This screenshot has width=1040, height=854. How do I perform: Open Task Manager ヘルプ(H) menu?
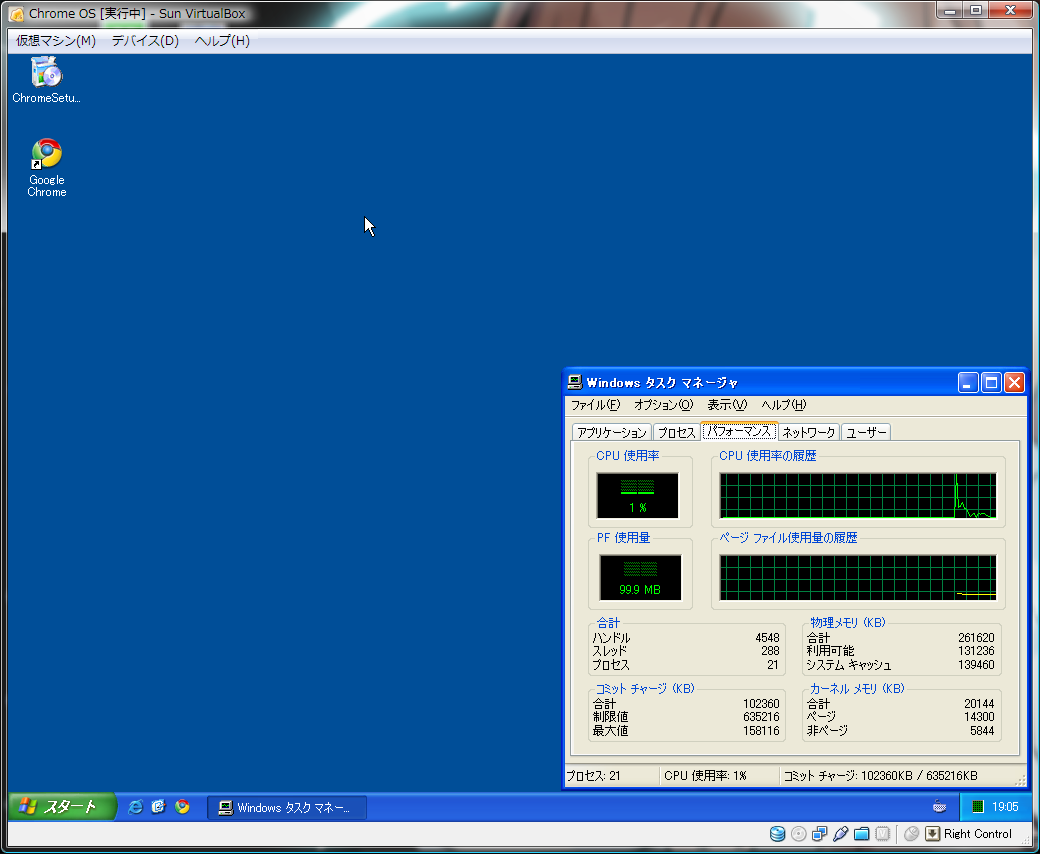(783, 404)
